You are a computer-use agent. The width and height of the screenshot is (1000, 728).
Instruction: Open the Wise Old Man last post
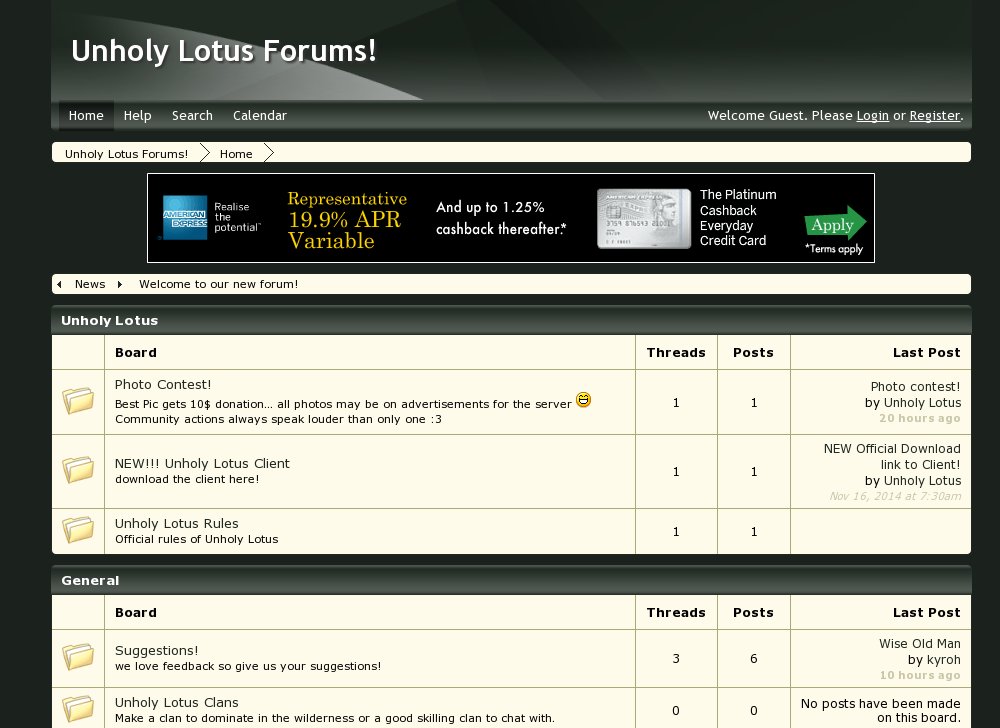[919, 644]
